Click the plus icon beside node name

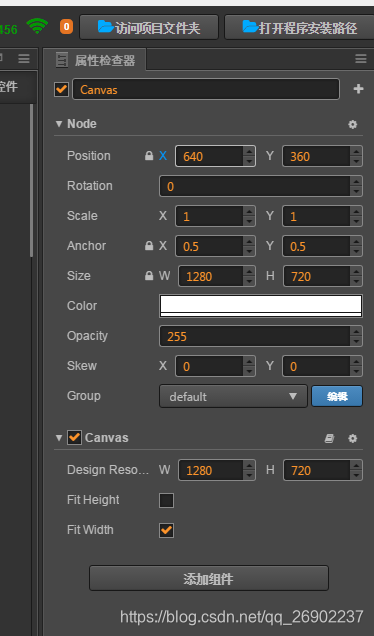pos(358,89)
